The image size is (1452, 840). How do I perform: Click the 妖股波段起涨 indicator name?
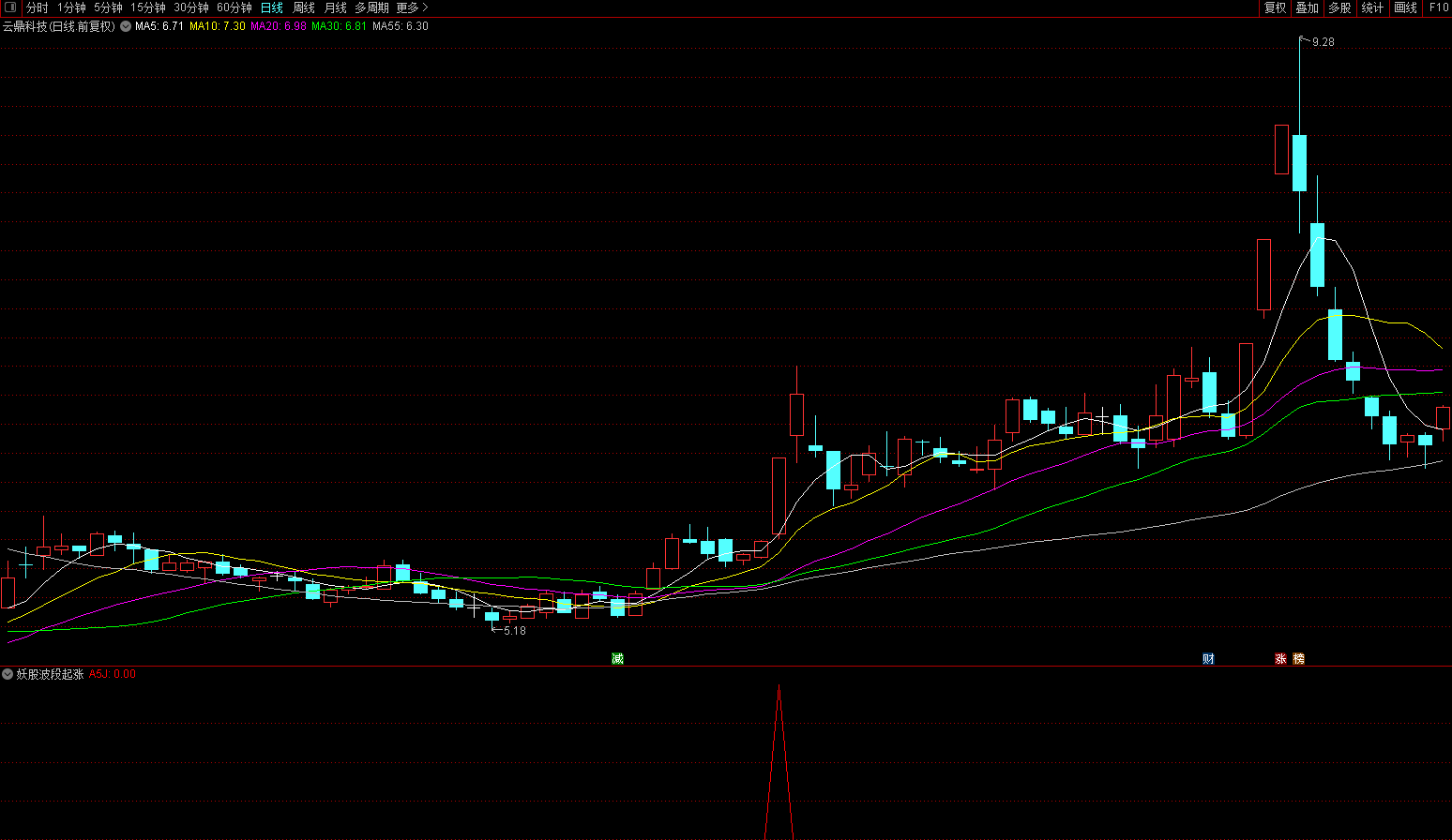(51, 674)
